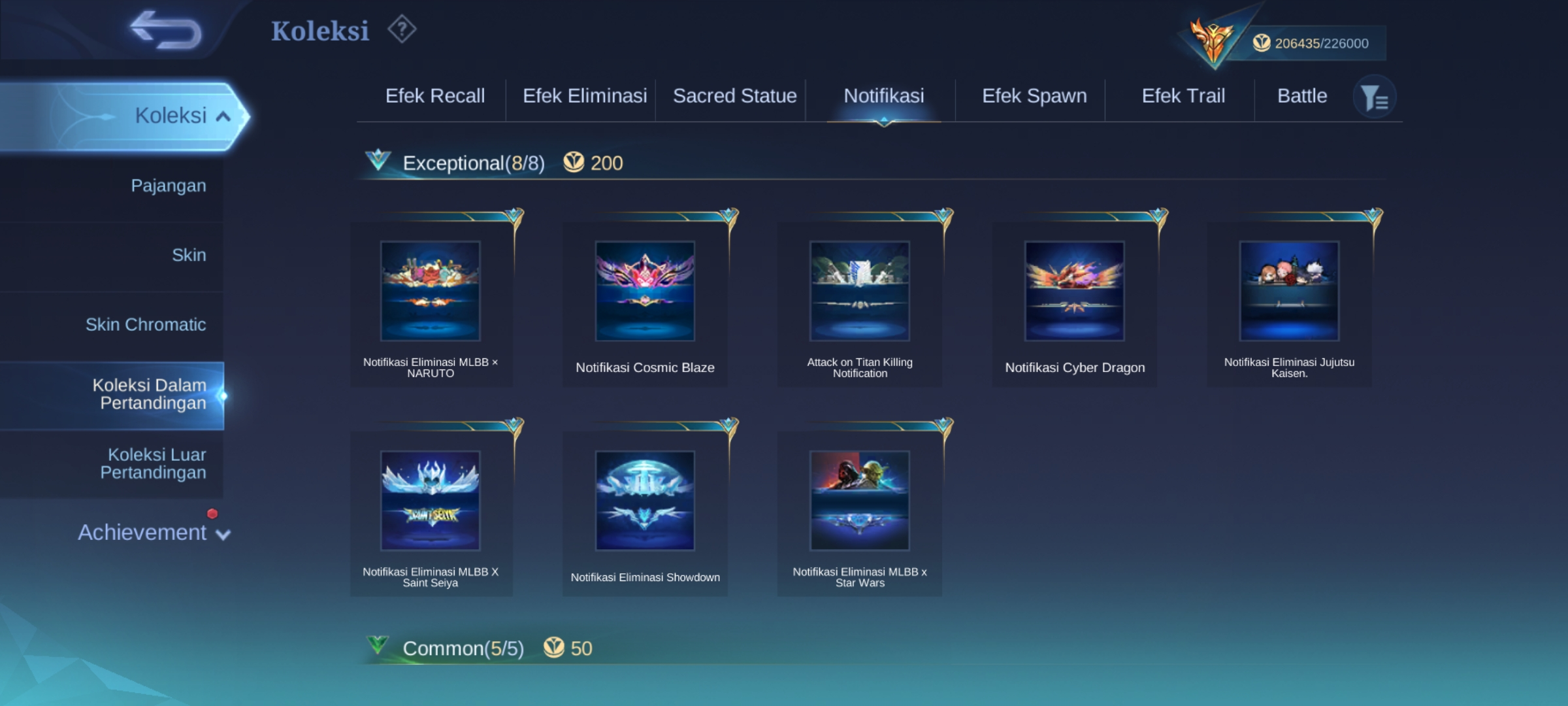
Task: Select the Jujutsu Kaisen elimination notification
Action: pos(1289,292)
